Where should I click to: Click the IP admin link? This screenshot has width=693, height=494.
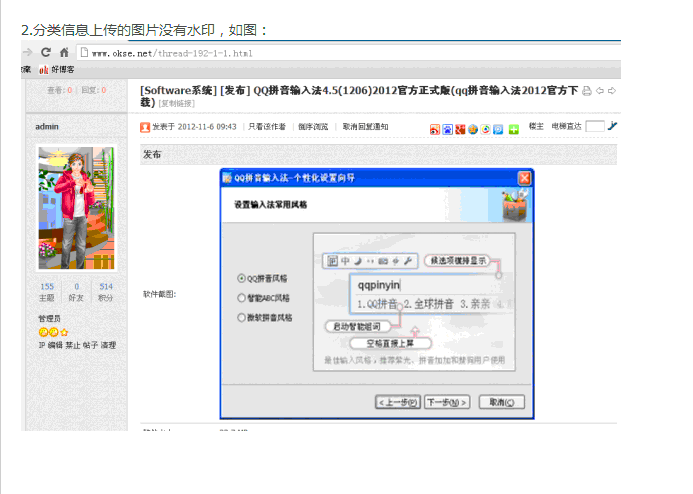tap(42, 346)
